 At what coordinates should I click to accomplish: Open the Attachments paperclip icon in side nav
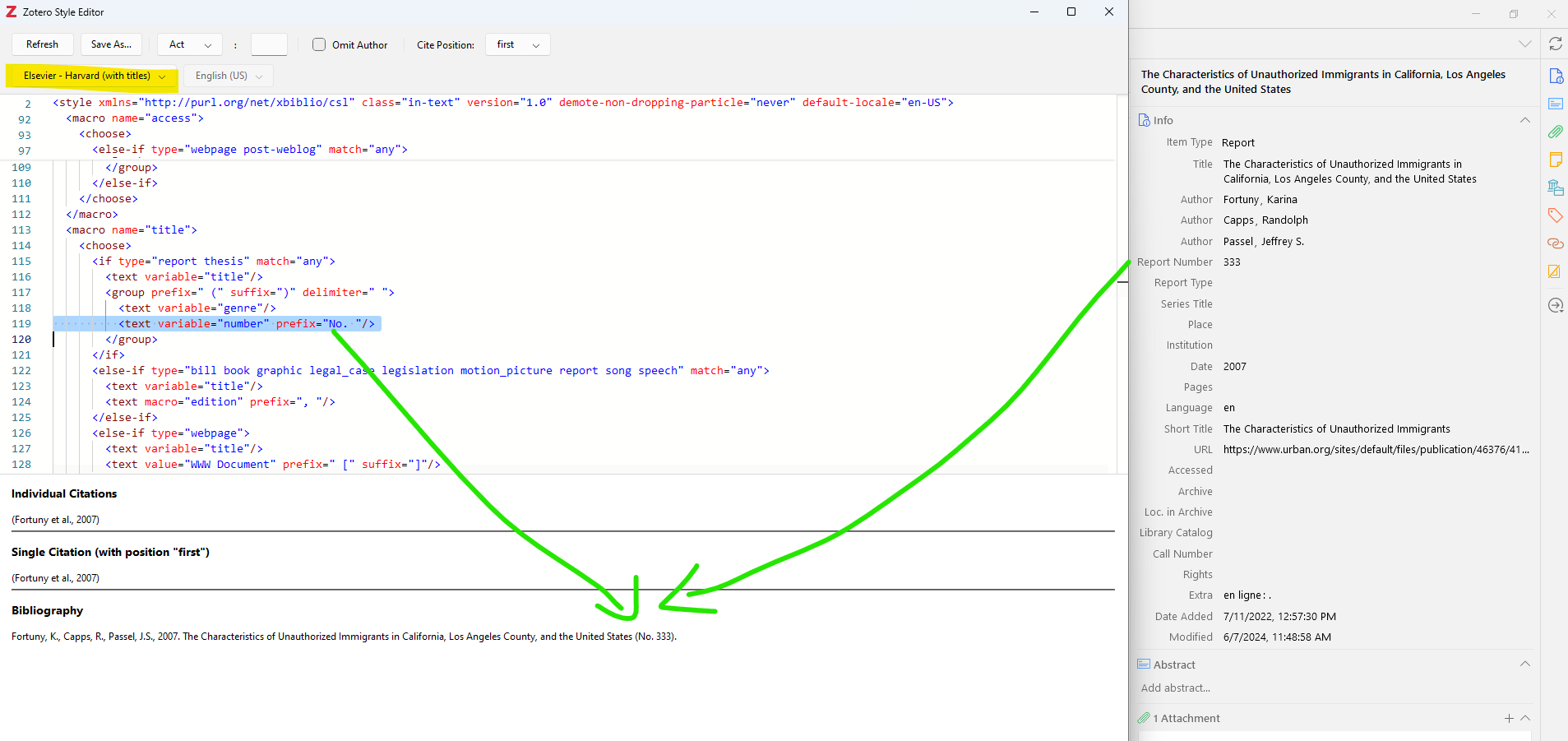click(1556, 132)
